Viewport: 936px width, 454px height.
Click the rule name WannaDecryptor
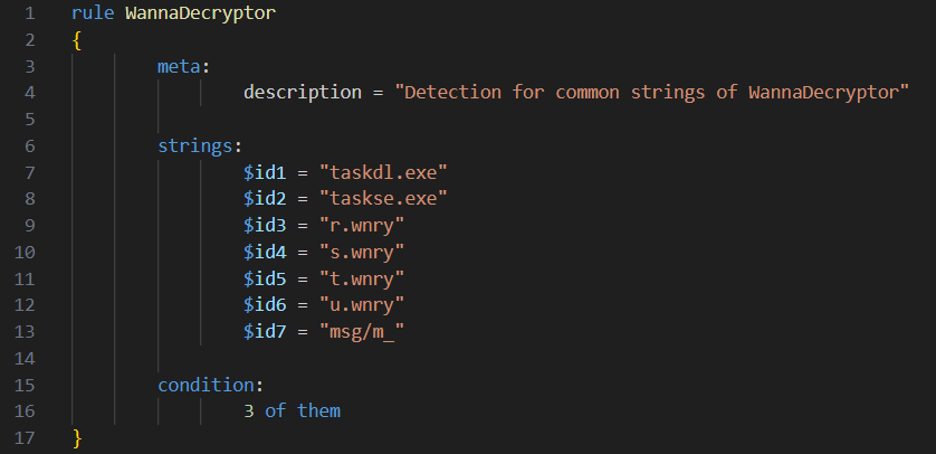click(x=201, y=13)
